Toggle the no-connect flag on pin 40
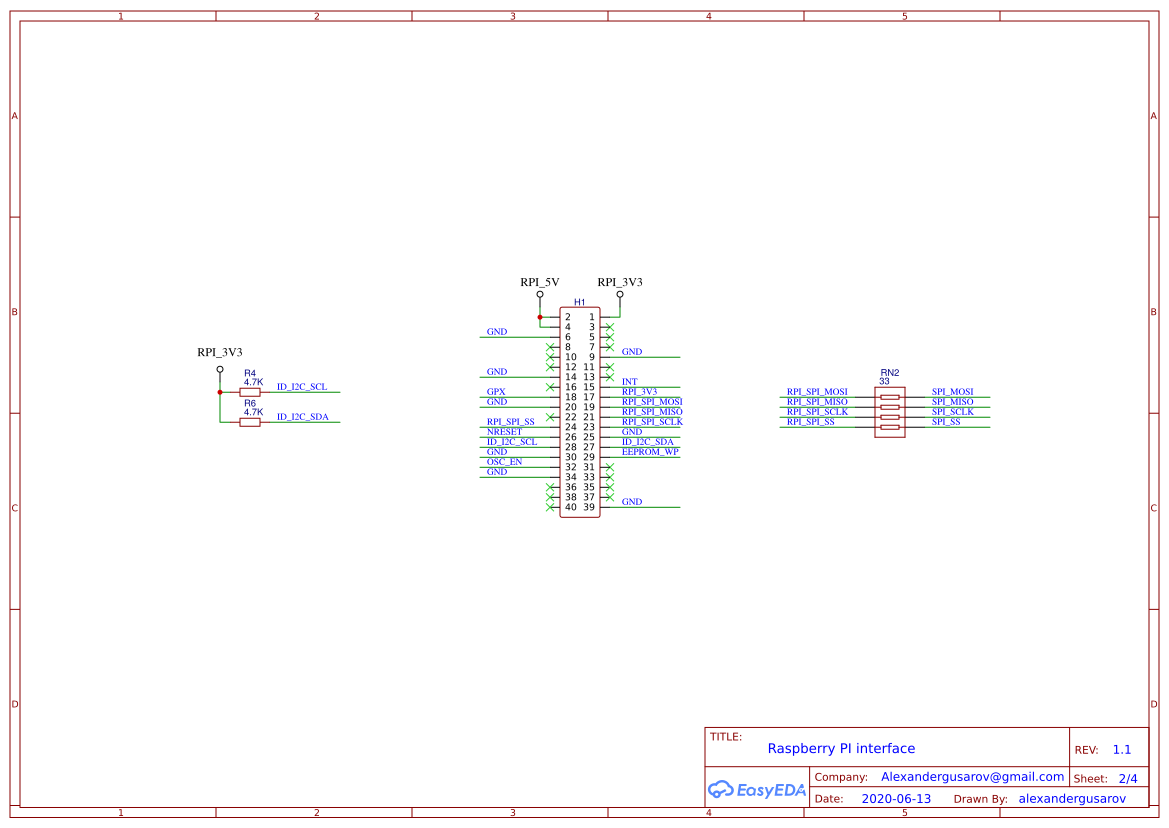The image size is (1169, 828). point(550,505)
